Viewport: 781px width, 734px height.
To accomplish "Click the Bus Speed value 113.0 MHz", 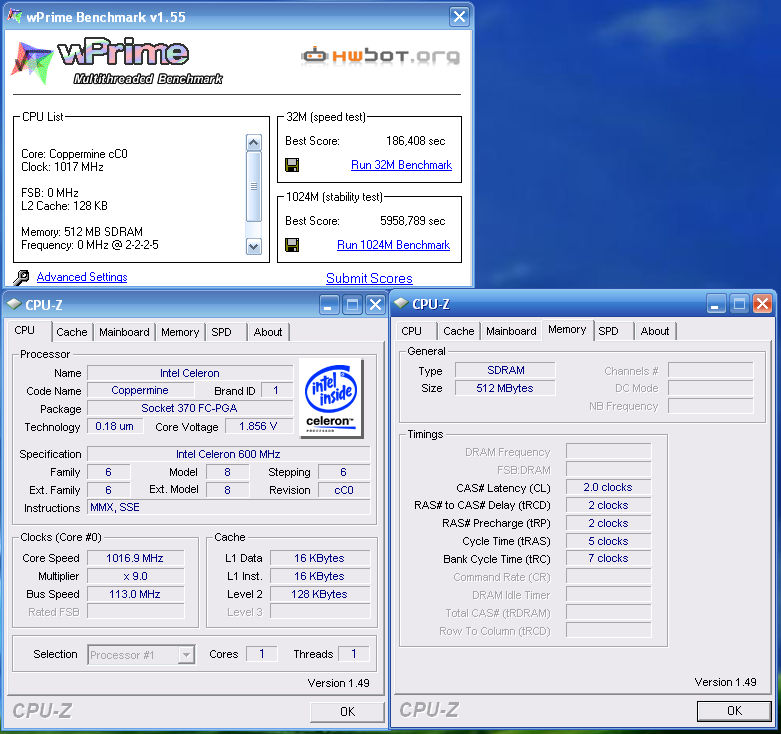I will pyautogui.click(x=135, y=594).
